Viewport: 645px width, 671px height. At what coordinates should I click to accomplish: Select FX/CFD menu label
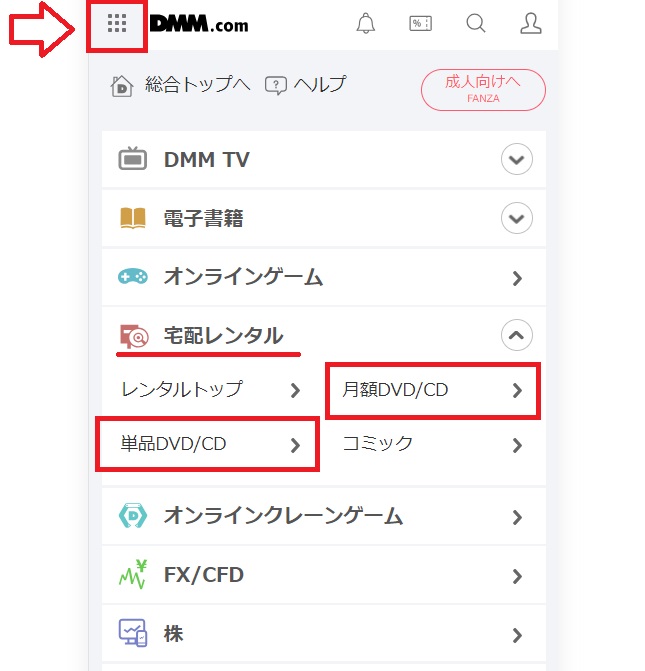(204, 574)
